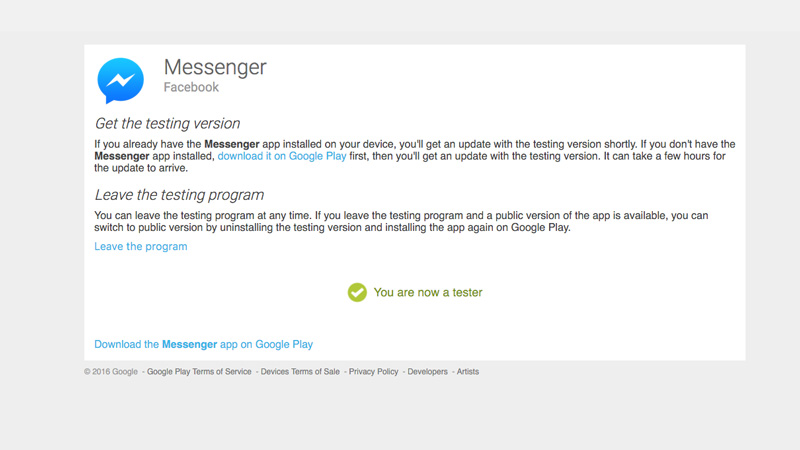This screenshot has width=800, height=450.
Task: Open the Devices Terms of Sale link
Action: click(x=300, y=372)
